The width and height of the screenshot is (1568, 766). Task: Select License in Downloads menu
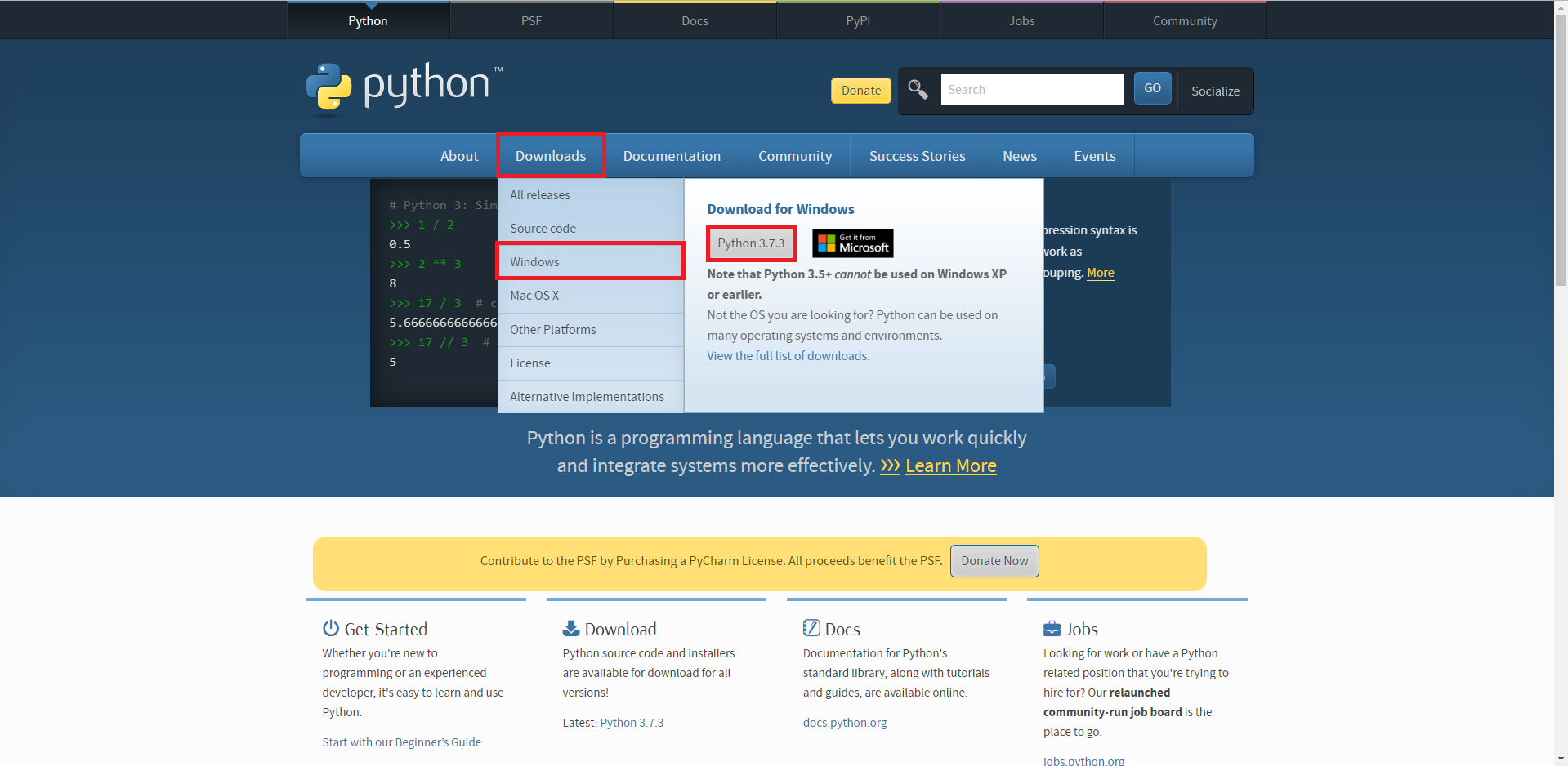[x=590, y=363]
